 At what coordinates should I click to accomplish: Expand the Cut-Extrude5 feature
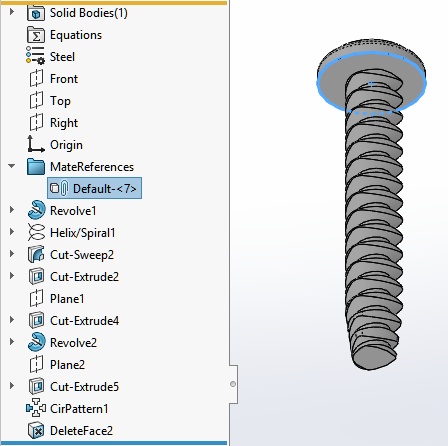(12, 386)
